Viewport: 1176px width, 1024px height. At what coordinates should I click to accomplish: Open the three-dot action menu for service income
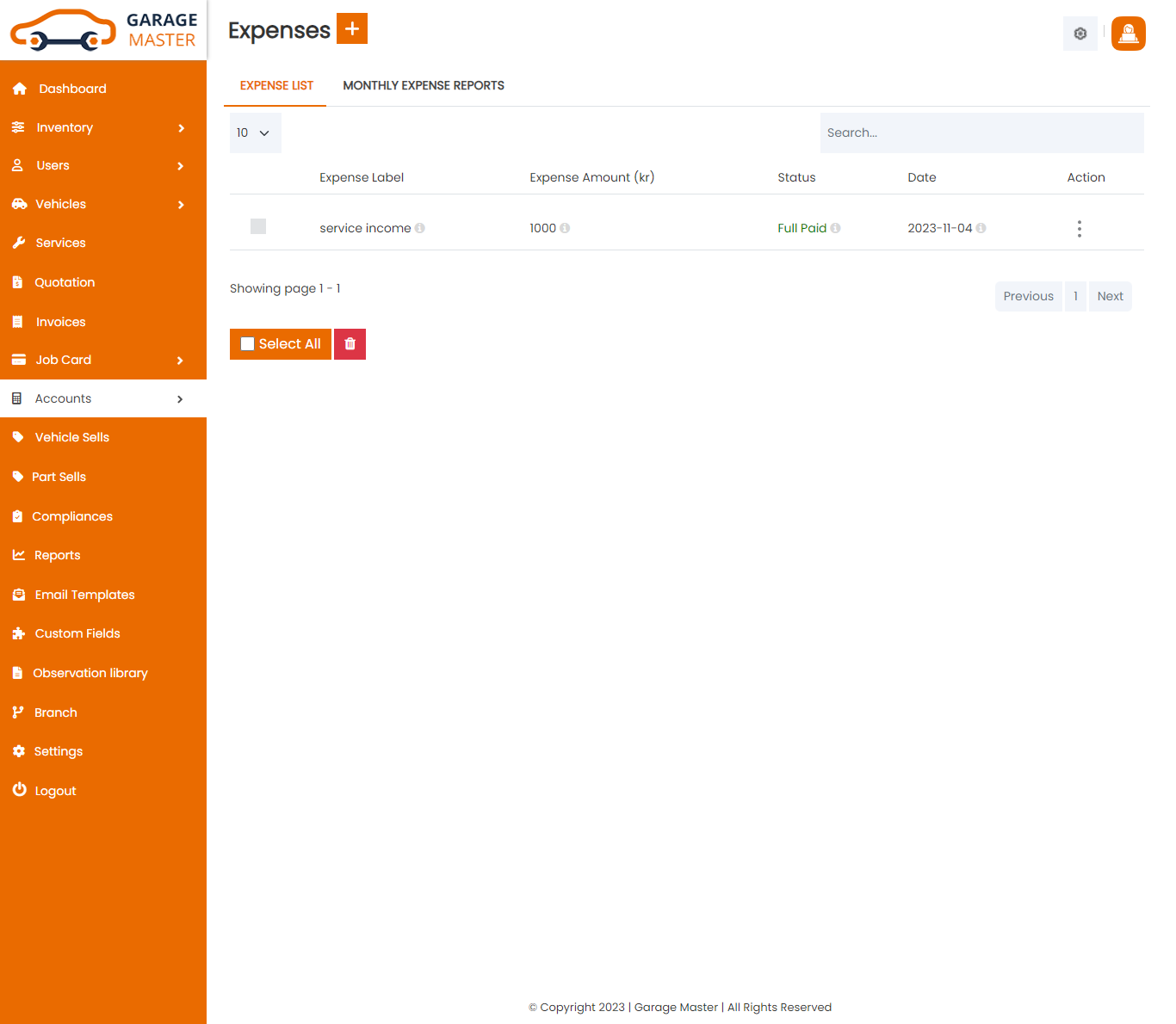(1079, 229)
